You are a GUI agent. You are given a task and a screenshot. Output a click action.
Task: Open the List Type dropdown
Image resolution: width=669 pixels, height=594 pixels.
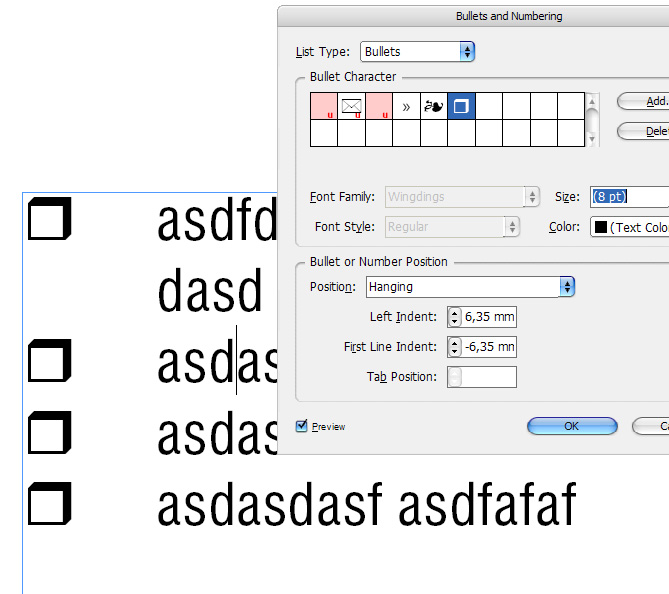tap(417, 52)
